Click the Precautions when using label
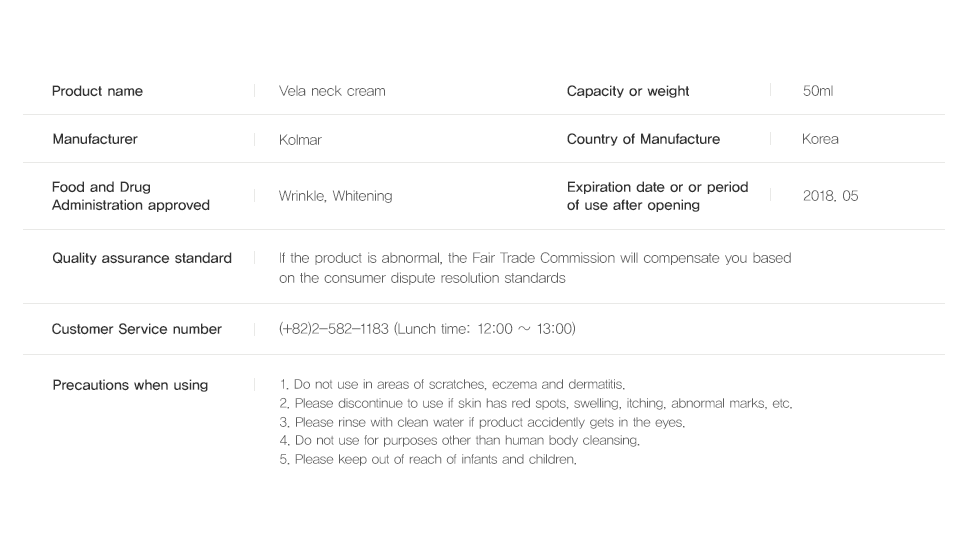 (130, 385)
